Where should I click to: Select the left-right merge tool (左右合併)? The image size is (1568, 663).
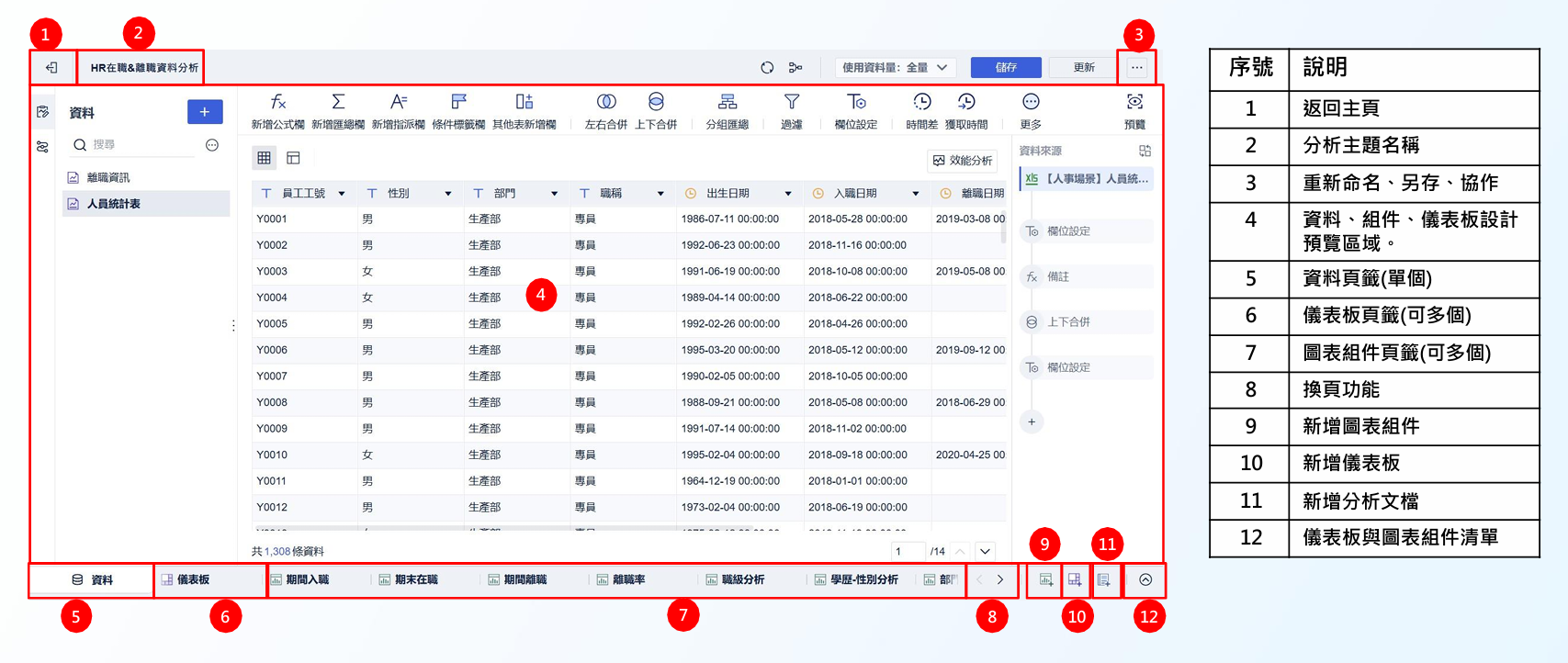tap(606, 111)
